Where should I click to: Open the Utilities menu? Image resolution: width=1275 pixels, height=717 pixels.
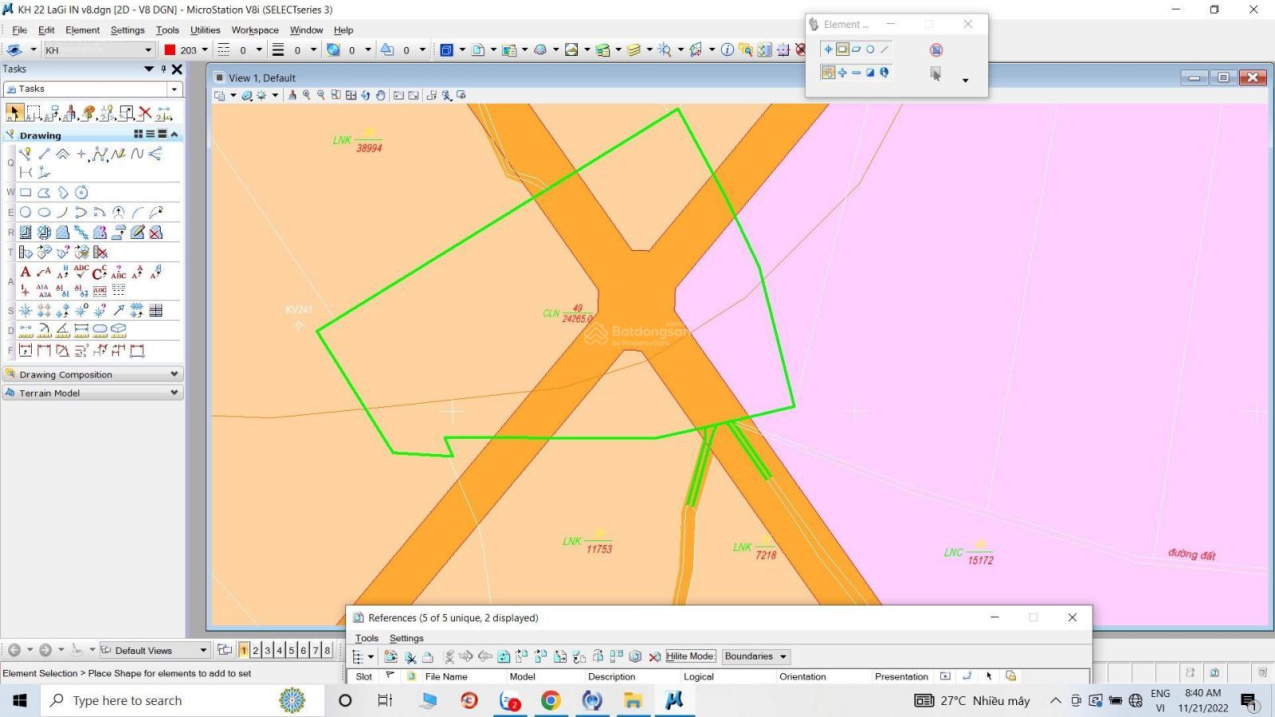click(205, 30)
